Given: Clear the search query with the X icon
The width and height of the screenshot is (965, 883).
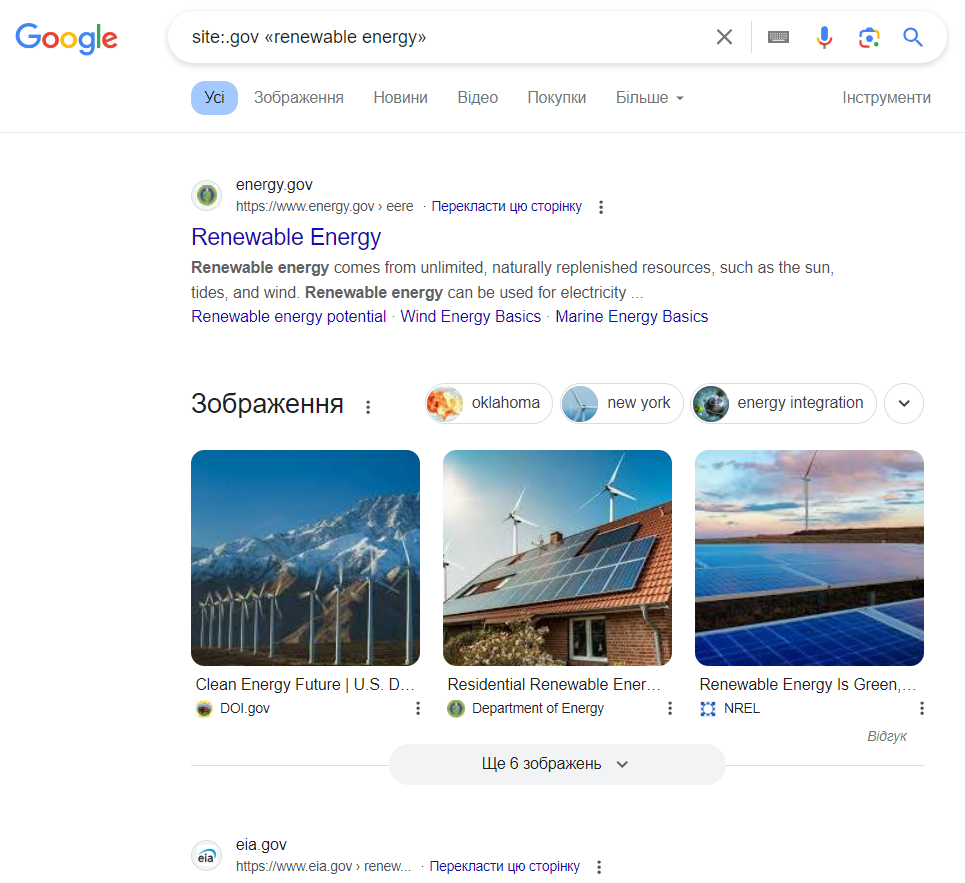Looking at the screenshot, I should pyautogui.click(x=724, y=36).
